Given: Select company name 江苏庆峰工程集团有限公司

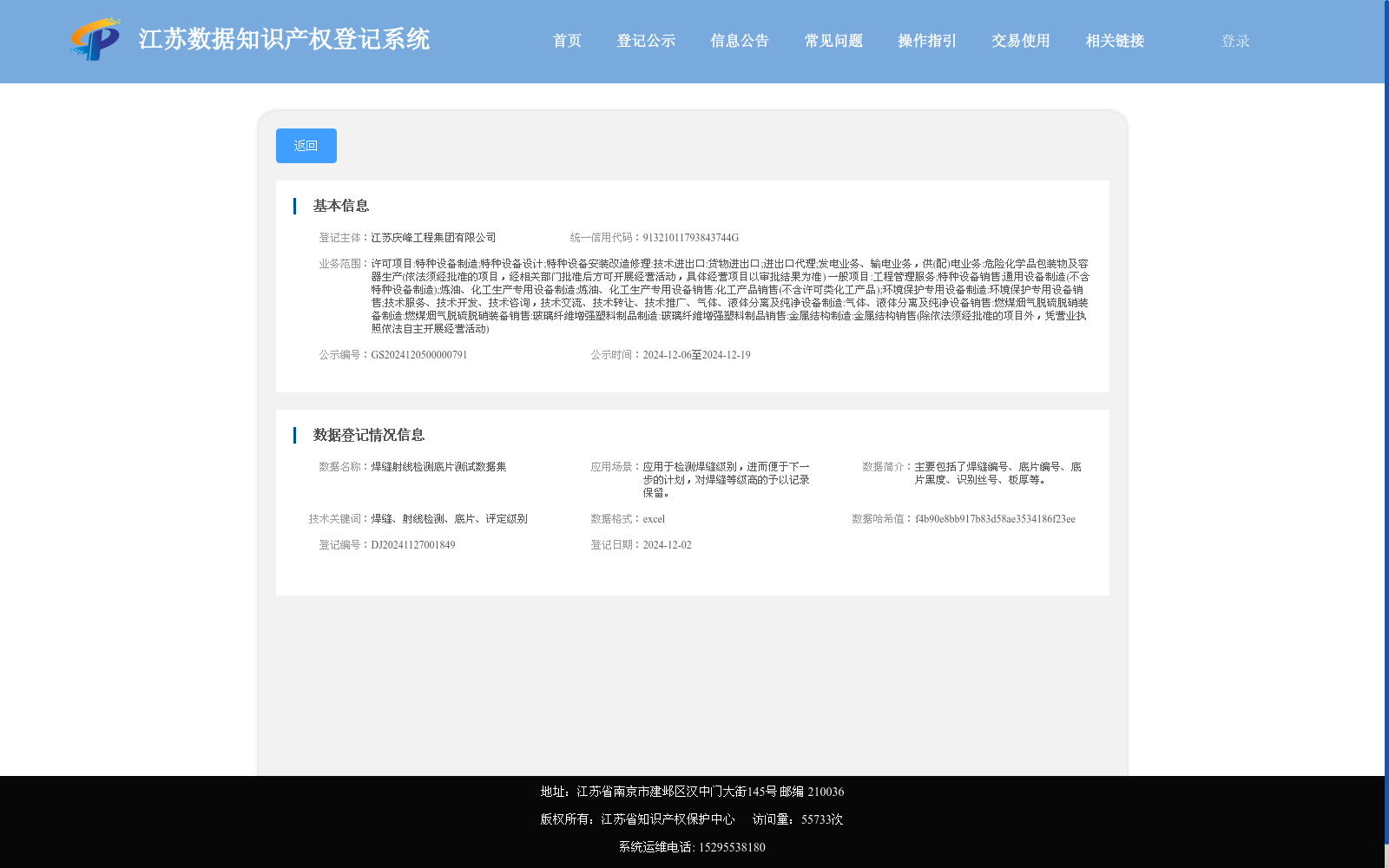Looking at the screenshot, I should pos(434,238).
